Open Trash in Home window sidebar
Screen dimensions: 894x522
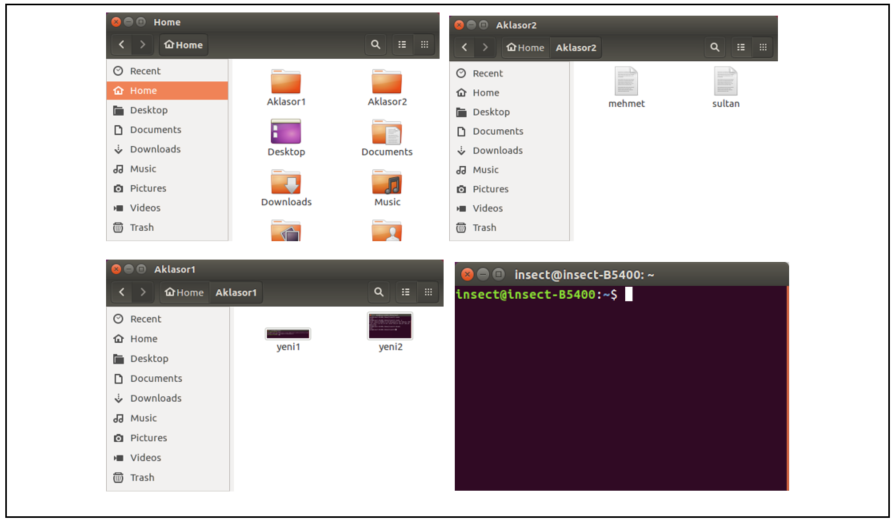167,227
